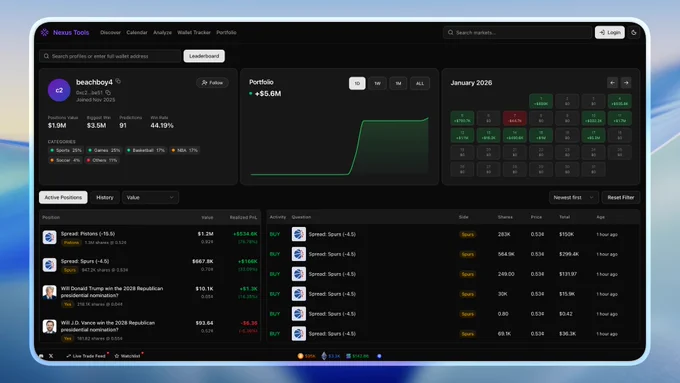
Task: Select the 1D portfolio range
Action: pos(357,83)
